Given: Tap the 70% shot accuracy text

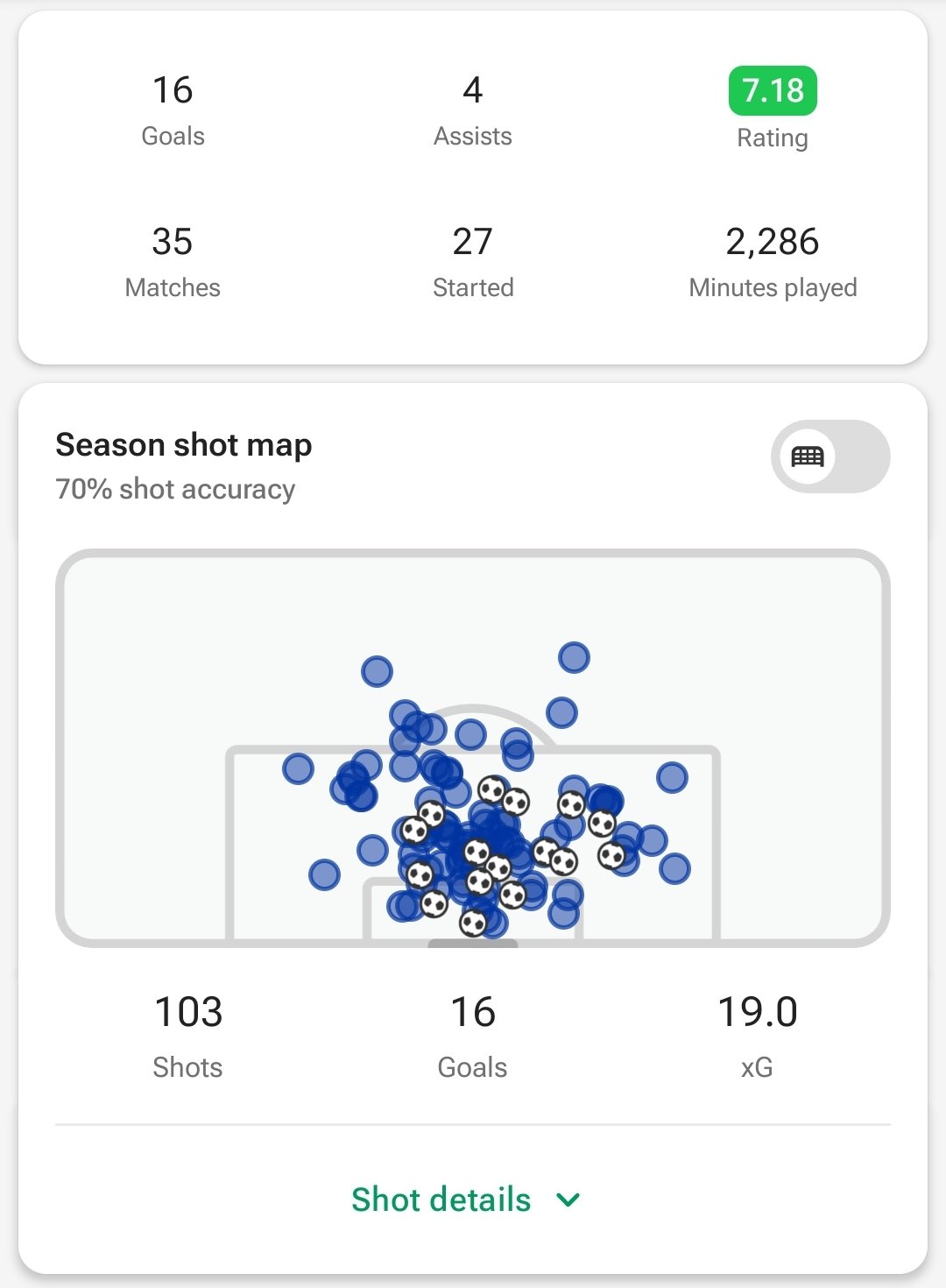Looking at the screenshot, I should click(x=175, y=489).
